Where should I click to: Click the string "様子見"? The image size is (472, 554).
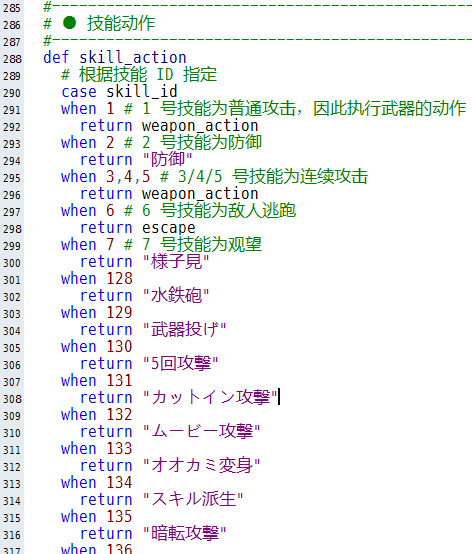[176, 261]
